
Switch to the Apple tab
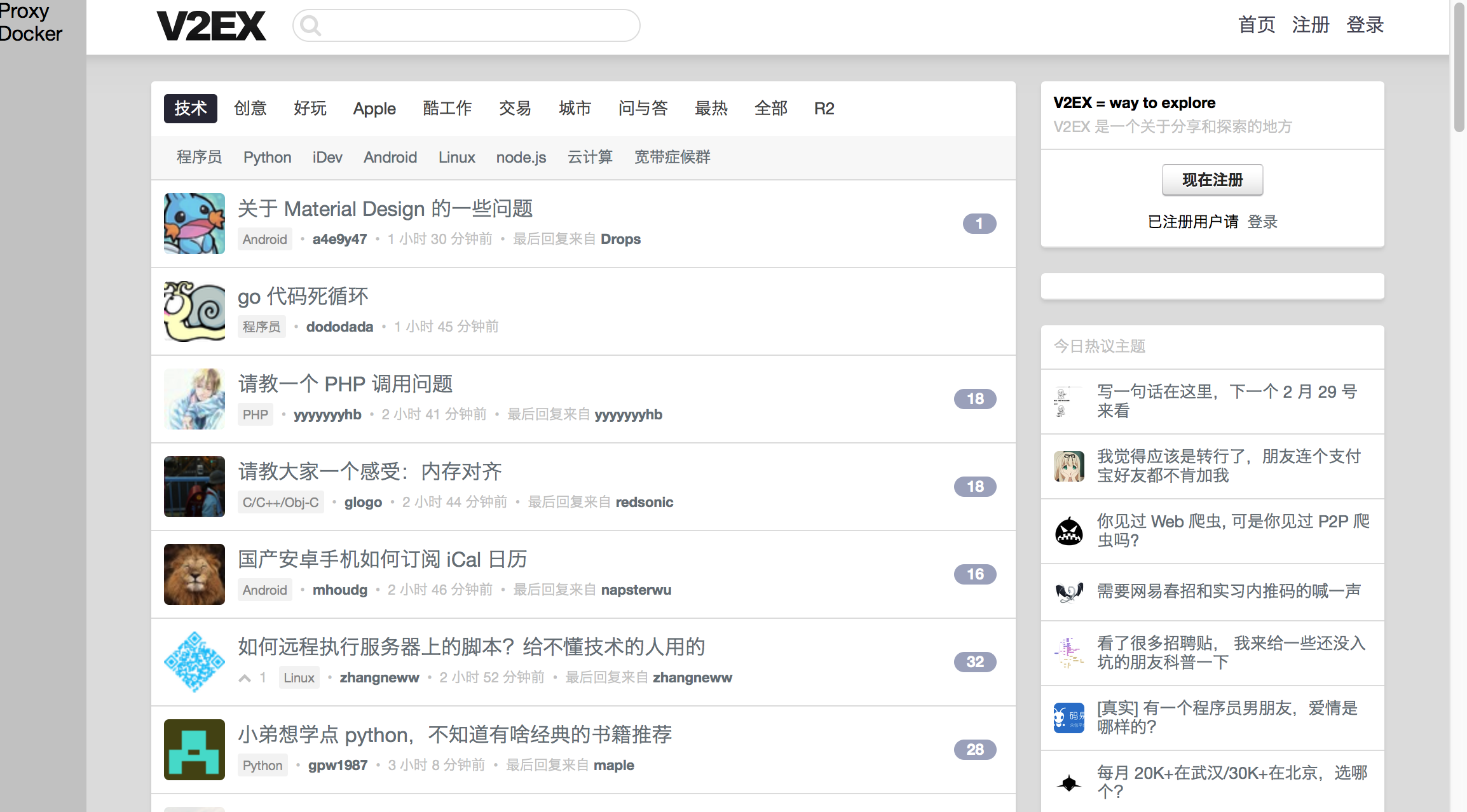(374, 109)
